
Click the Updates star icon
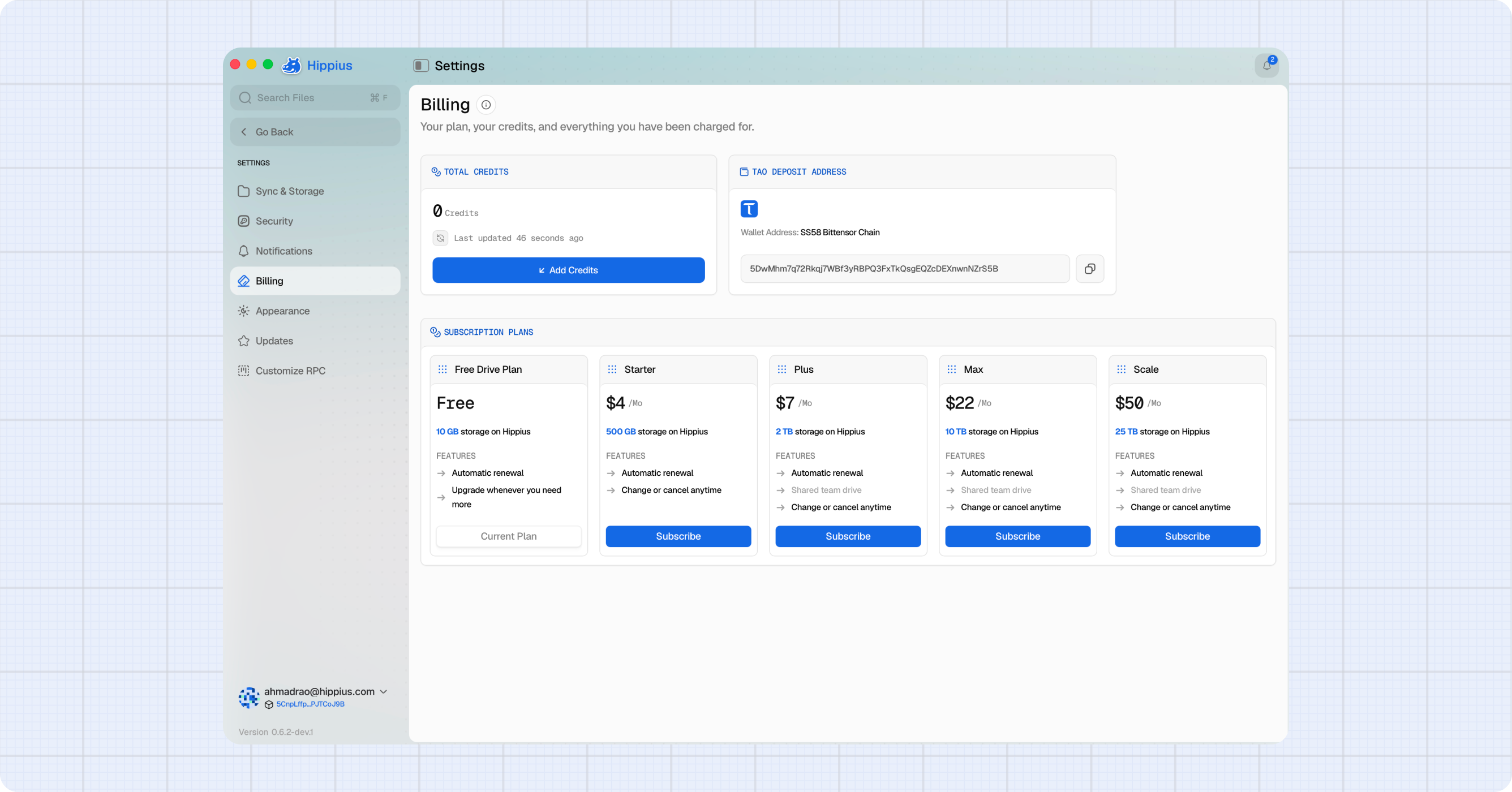243,341
